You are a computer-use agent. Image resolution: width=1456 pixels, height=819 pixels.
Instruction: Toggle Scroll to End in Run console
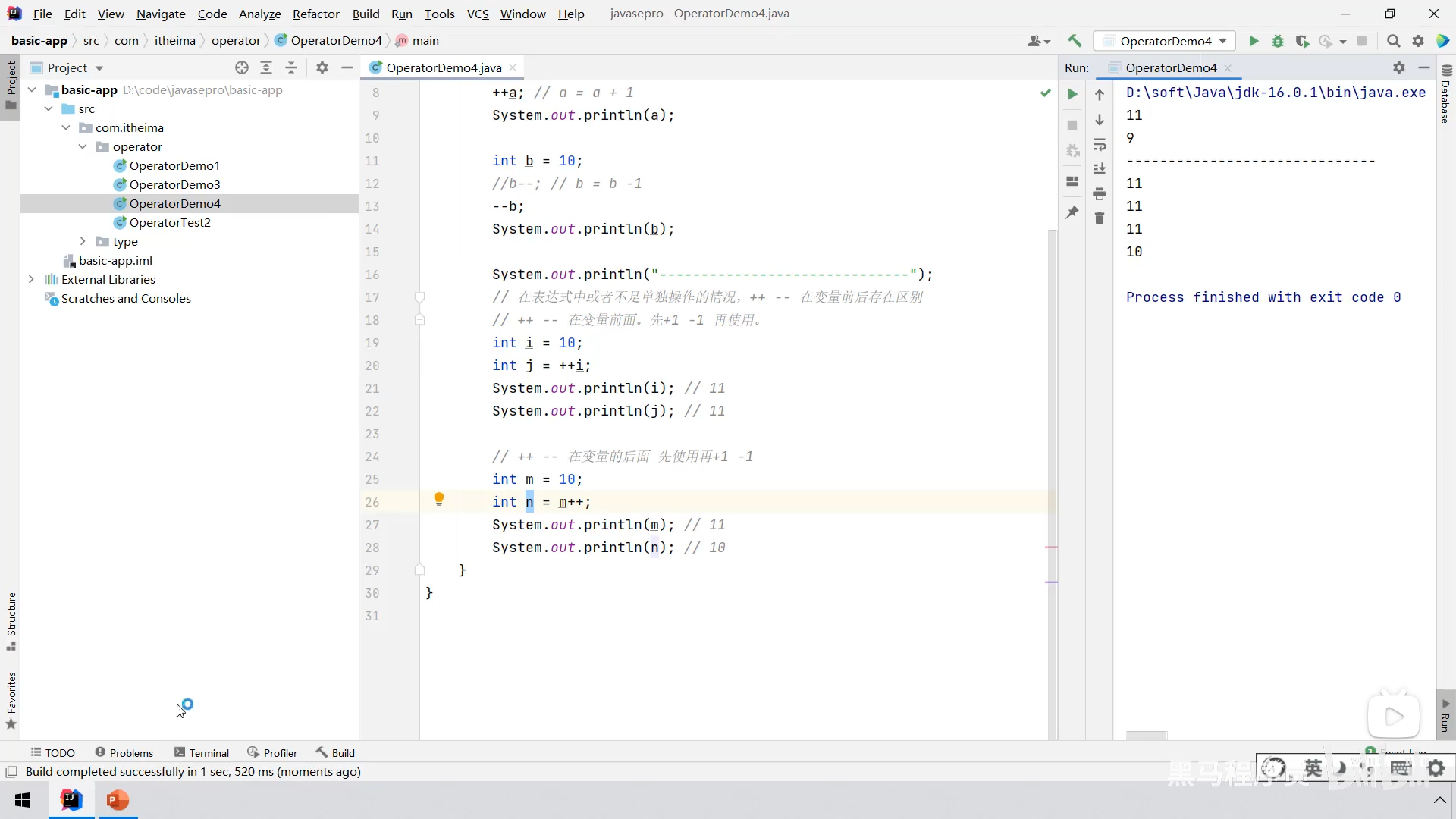(1100, 169)
